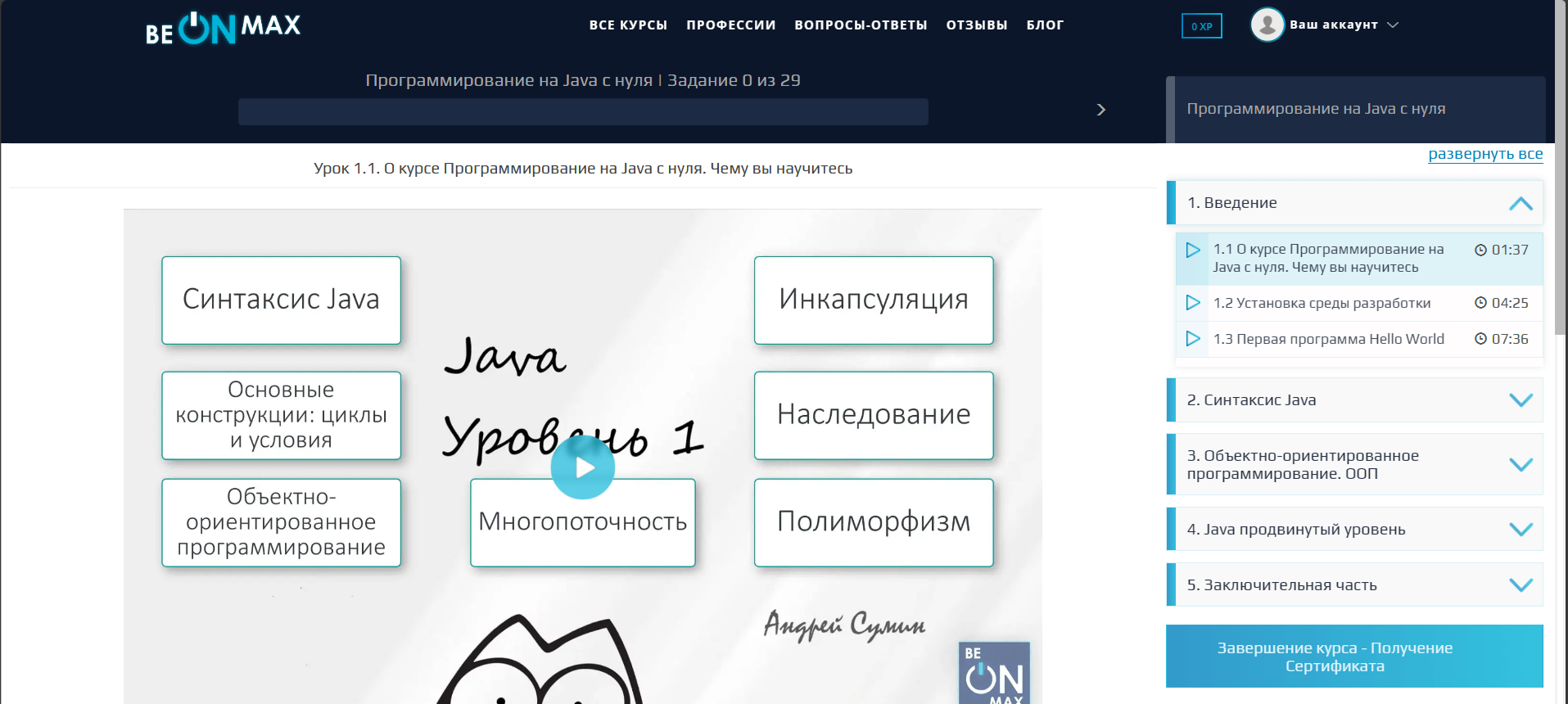
Task: Click the user avatar icon
Action: 1267,25
